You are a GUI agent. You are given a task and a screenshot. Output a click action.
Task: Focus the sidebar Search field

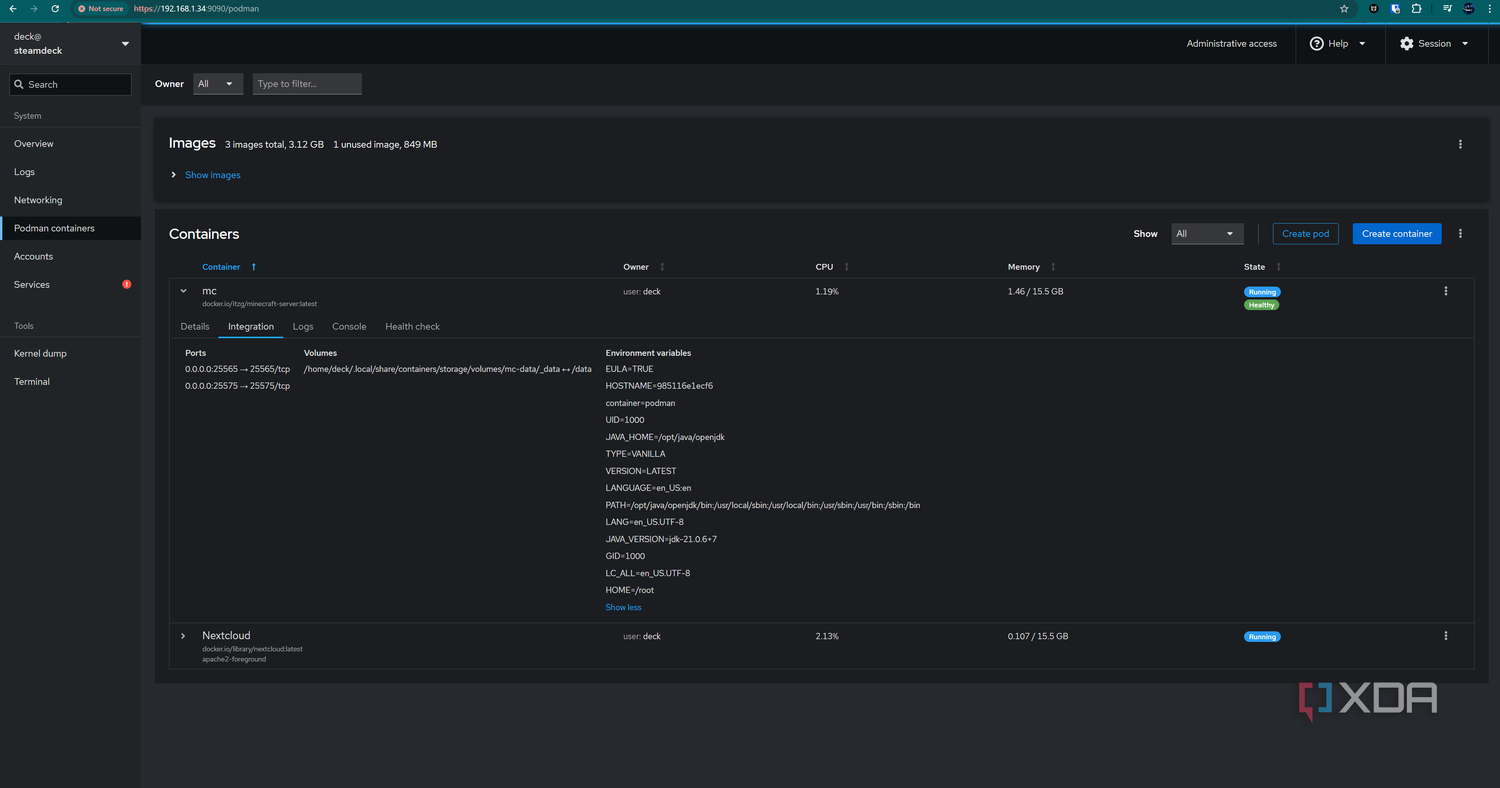[70, 85]
